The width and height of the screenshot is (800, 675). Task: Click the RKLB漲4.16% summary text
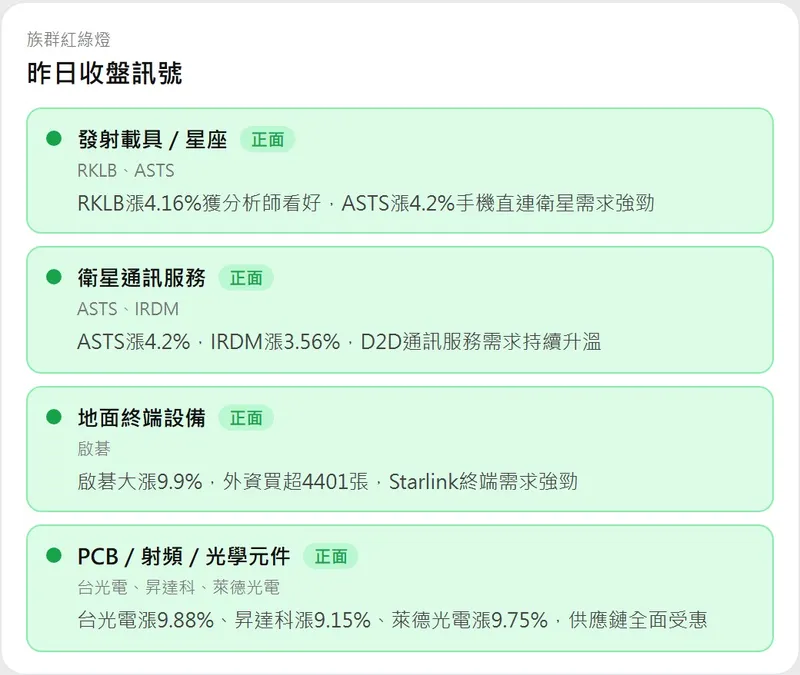click(365, 203)
